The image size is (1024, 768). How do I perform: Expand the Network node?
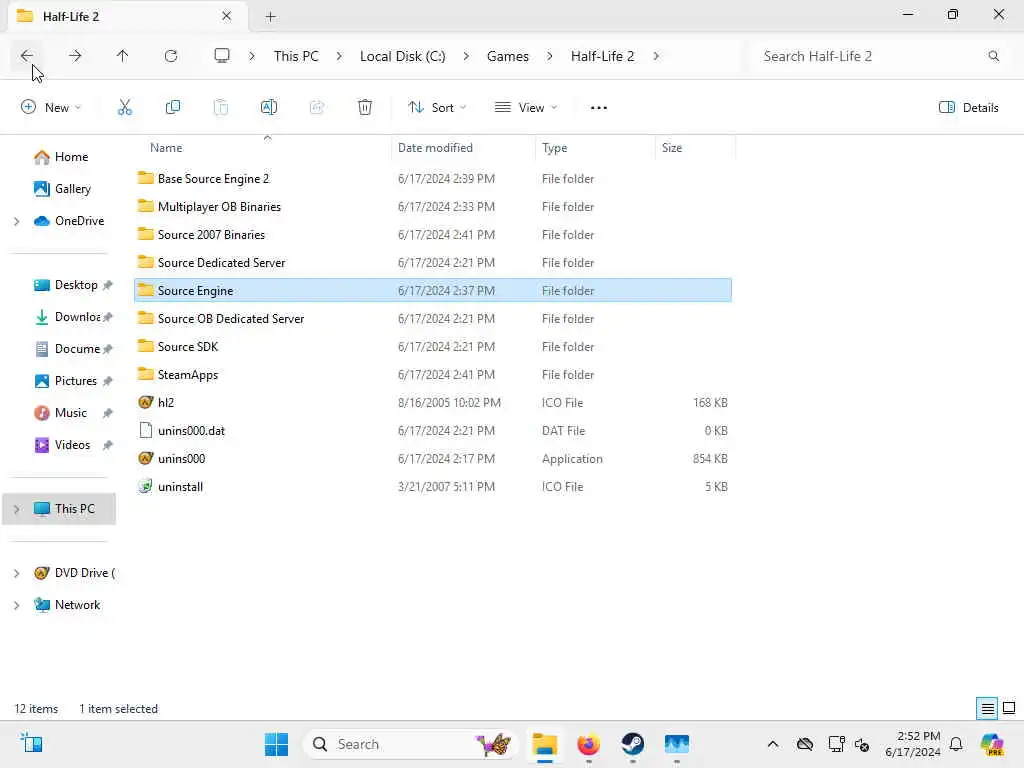(16, 605)
